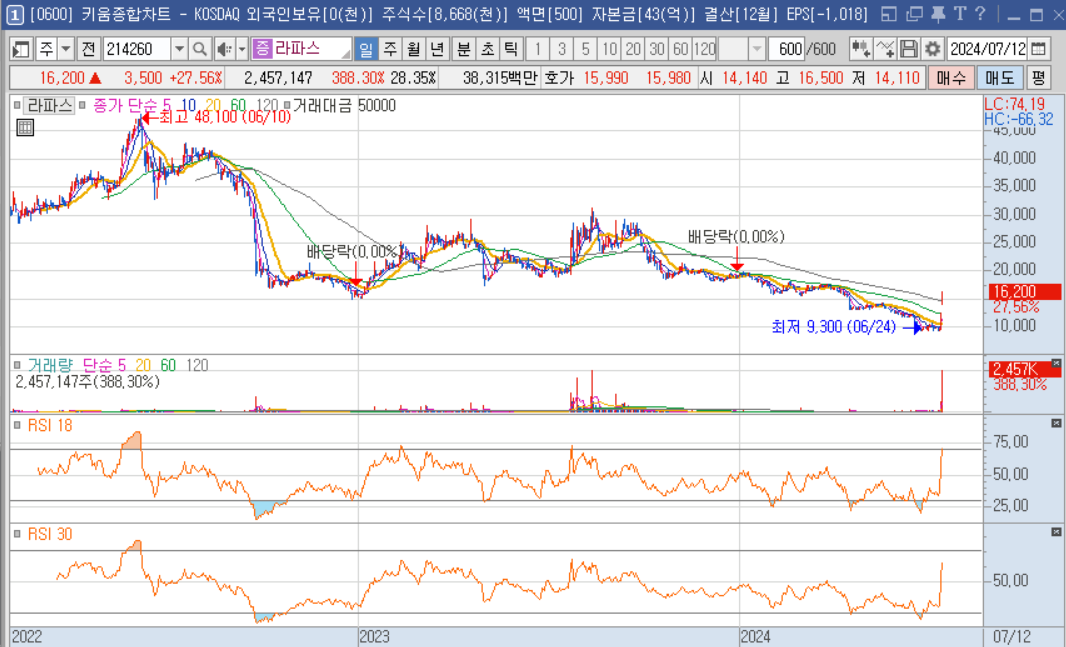Click the '종가 단순' moving average legend
This screenshot has height=647, width=1066.
tap(126, 105)
